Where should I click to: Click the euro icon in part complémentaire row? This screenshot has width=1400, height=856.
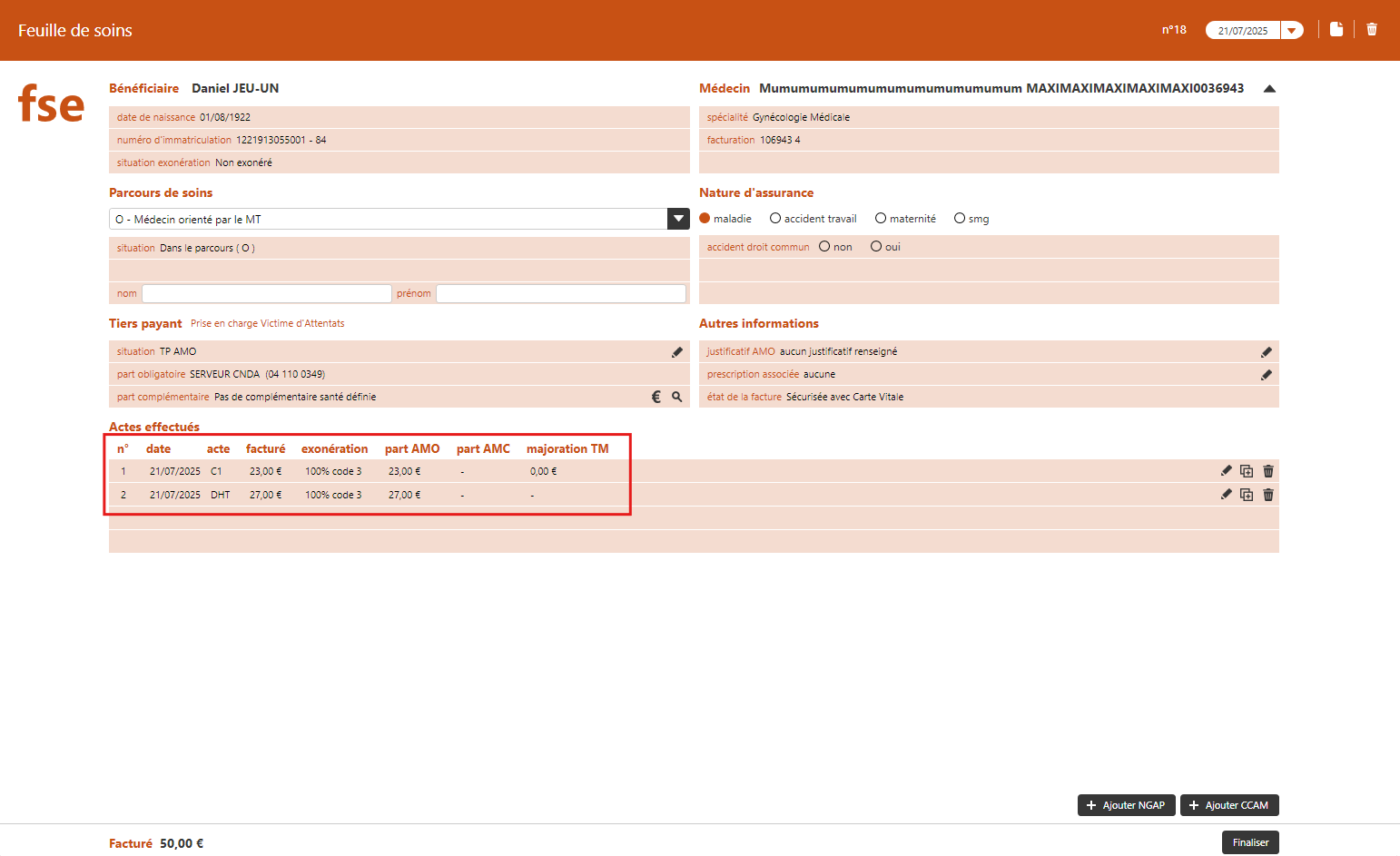click(656, 397)
